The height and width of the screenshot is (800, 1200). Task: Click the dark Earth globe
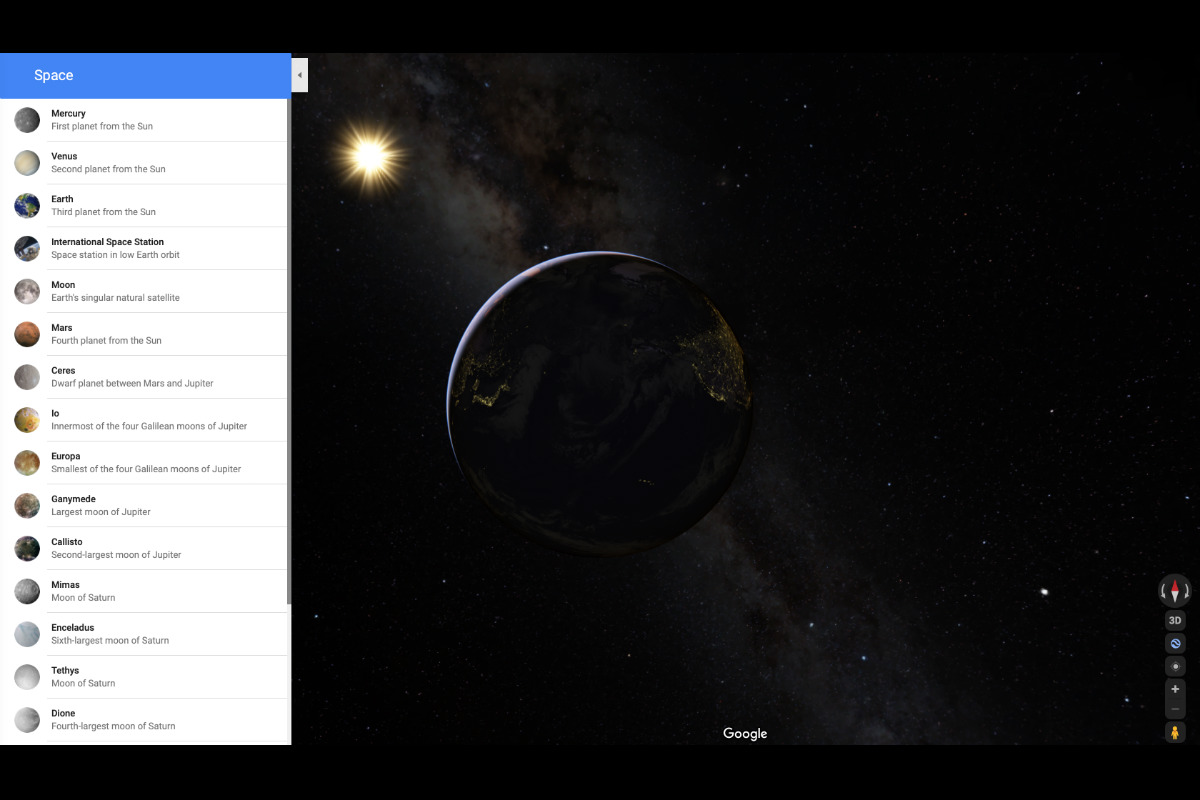click(600, 403)
